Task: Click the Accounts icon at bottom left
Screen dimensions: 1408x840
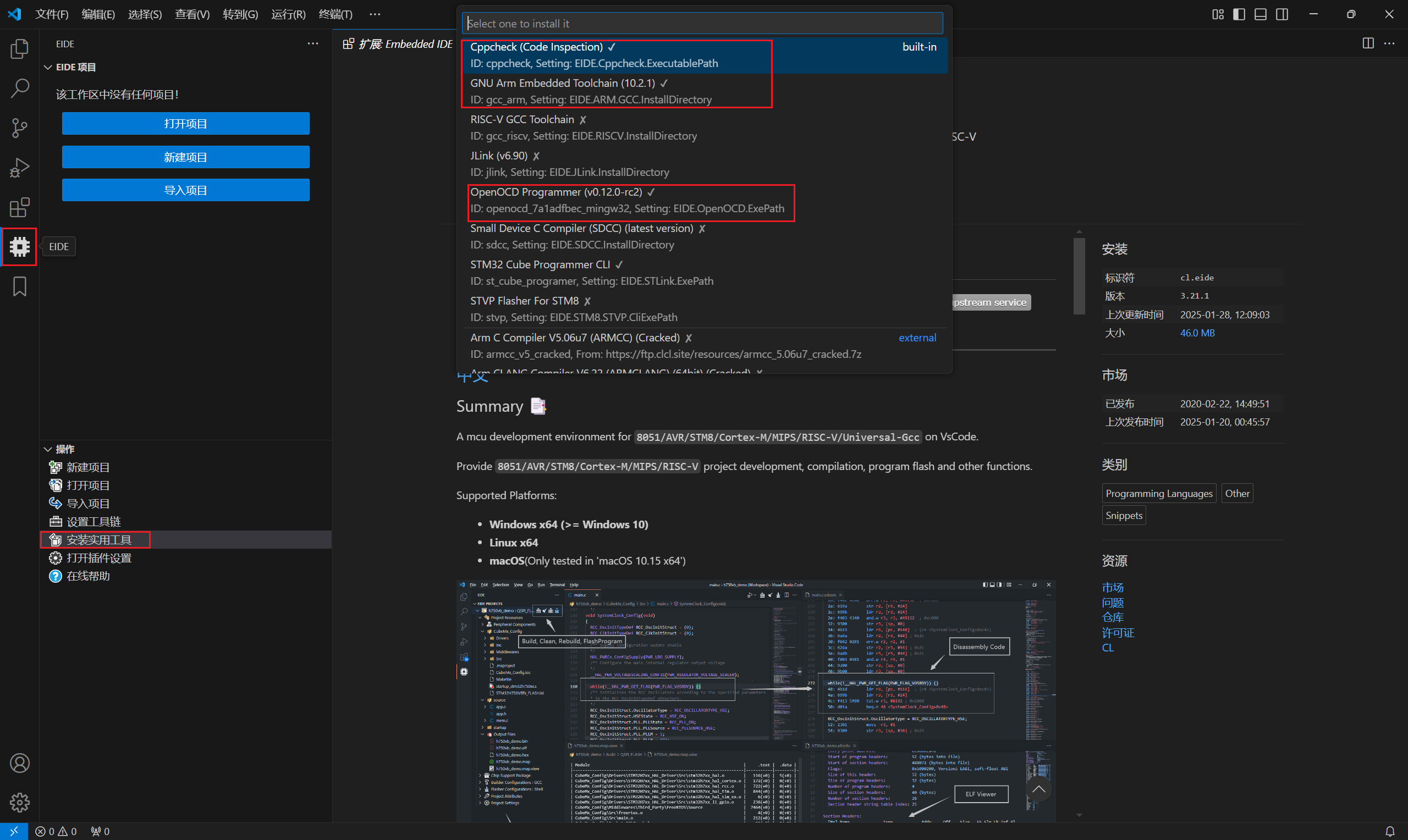Action: 19,763
